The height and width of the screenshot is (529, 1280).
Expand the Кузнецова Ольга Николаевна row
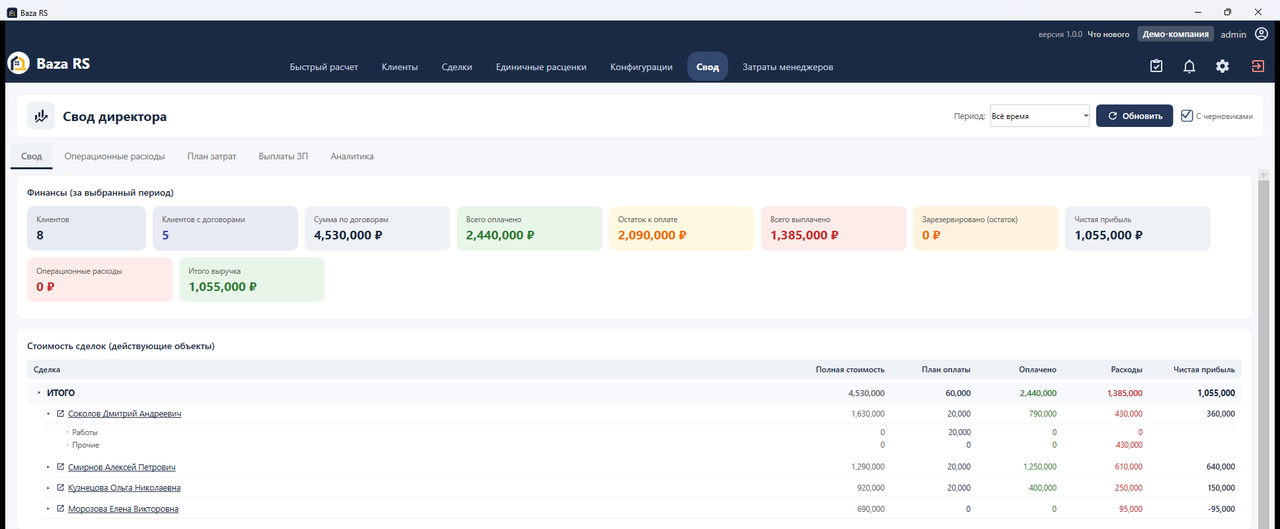click(x=48, y=488)
